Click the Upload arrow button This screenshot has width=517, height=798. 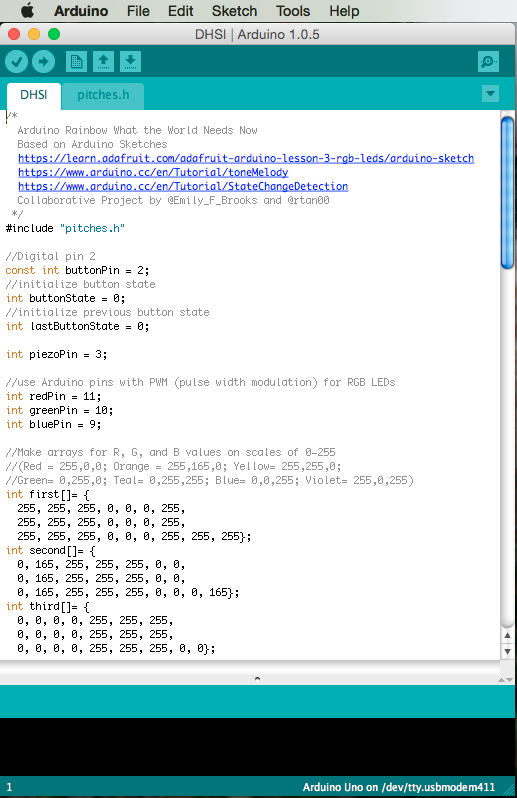tap(43, 62)
